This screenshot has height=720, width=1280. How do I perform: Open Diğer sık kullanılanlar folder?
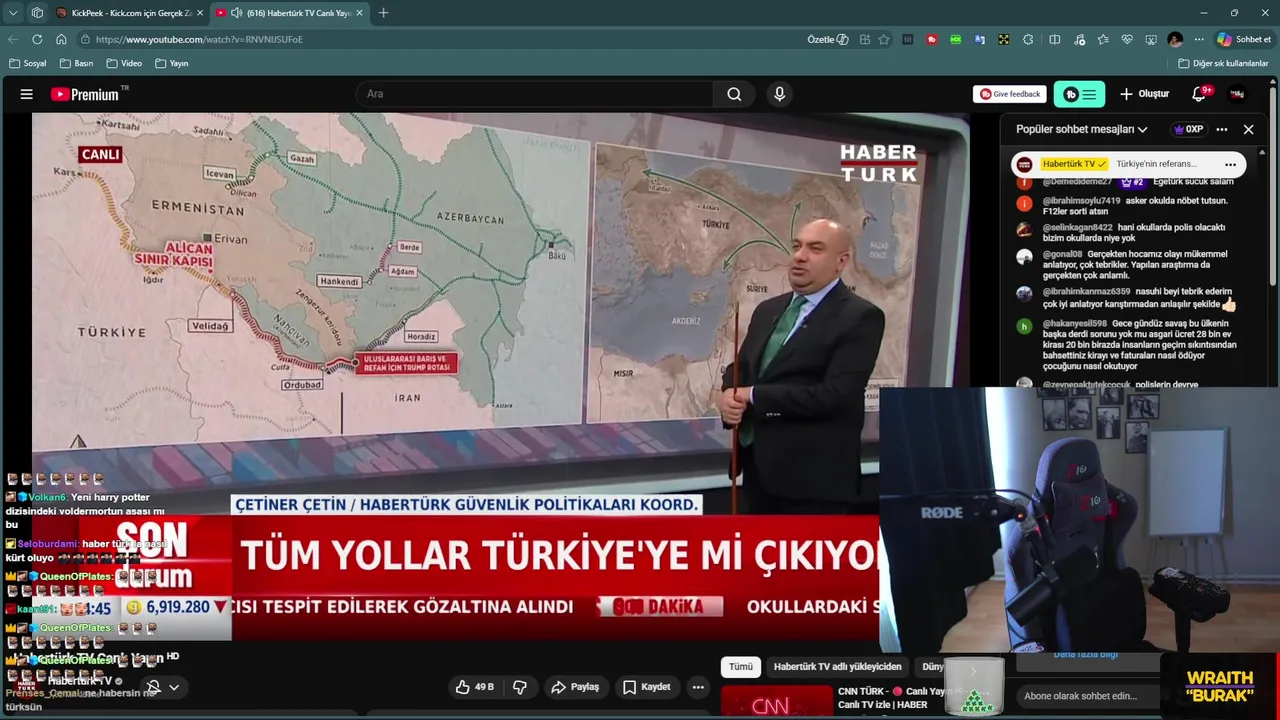click(x=1223, y=63)
